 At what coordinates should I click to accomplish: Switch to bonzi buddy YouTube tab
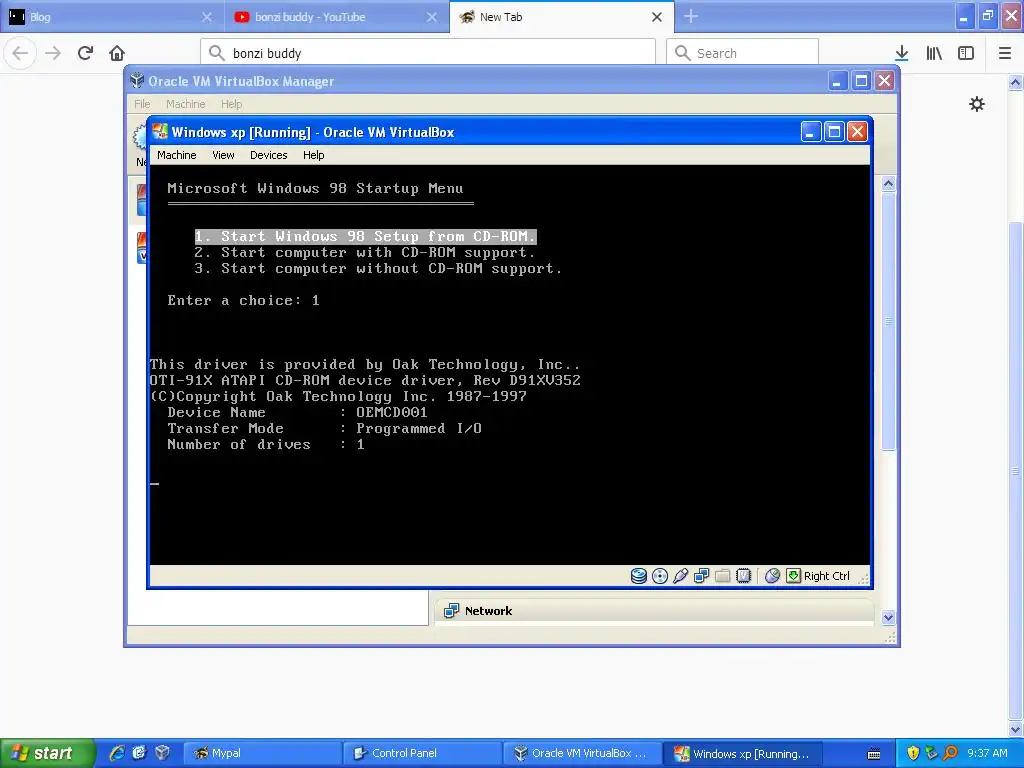pos(337,17)
